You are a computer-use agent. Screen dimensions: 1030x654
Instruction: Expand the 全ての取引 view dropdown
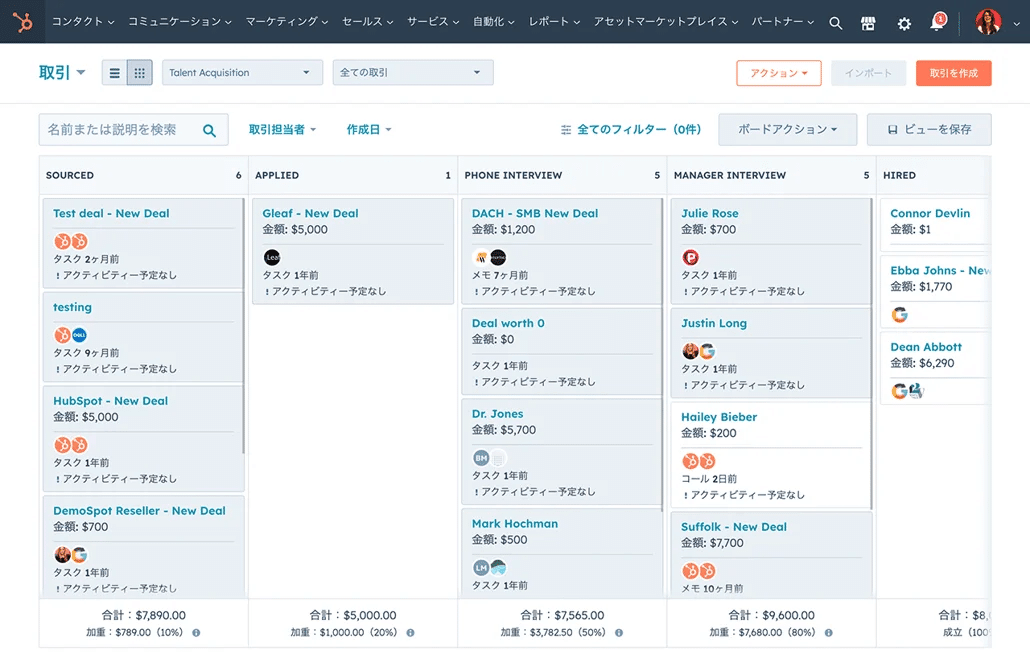(x=412, y=73)
